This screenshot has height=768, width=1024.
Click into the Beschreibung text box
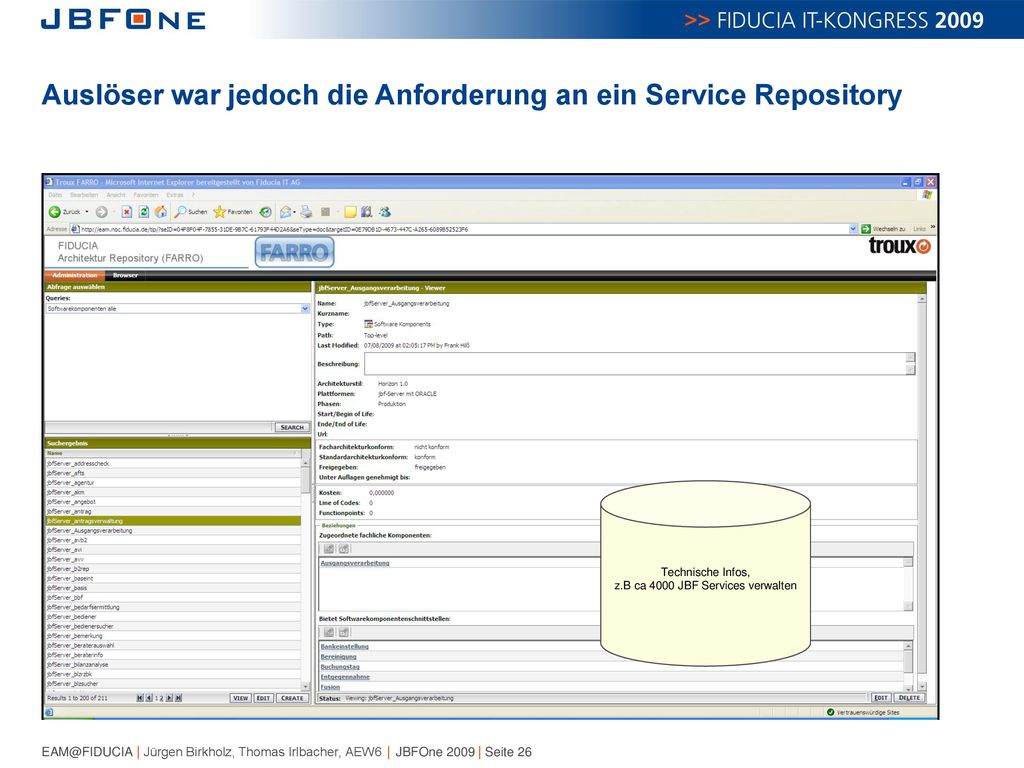pos(639,364)
